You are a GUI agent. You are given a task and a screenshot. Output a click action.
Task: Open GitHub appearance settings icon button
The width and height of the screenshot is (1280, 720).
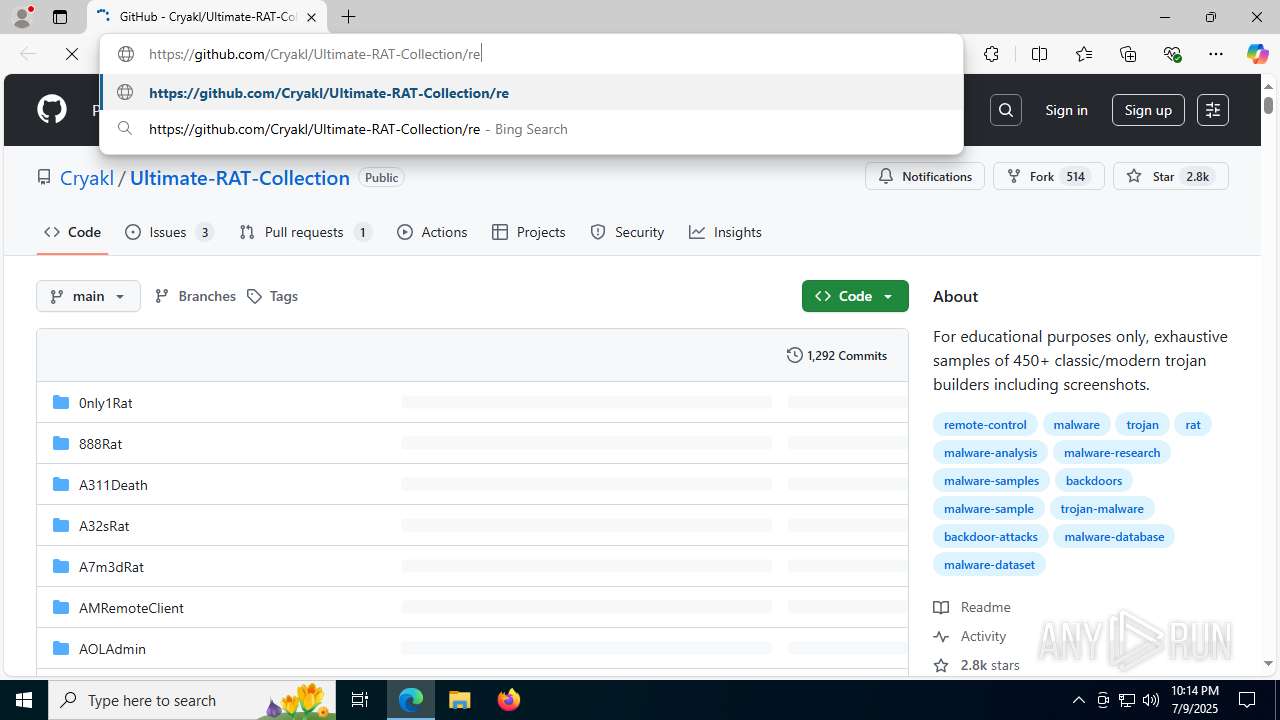click(x=1212, y=110)
